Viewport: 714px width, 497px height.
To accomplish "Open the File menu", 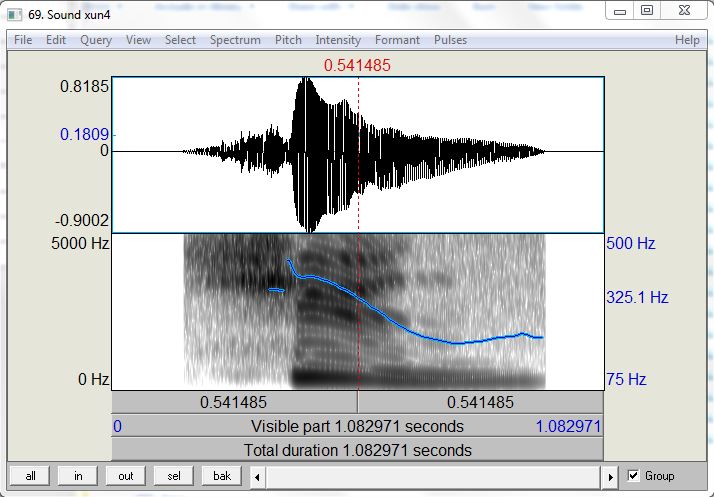I will pos(23,40).
